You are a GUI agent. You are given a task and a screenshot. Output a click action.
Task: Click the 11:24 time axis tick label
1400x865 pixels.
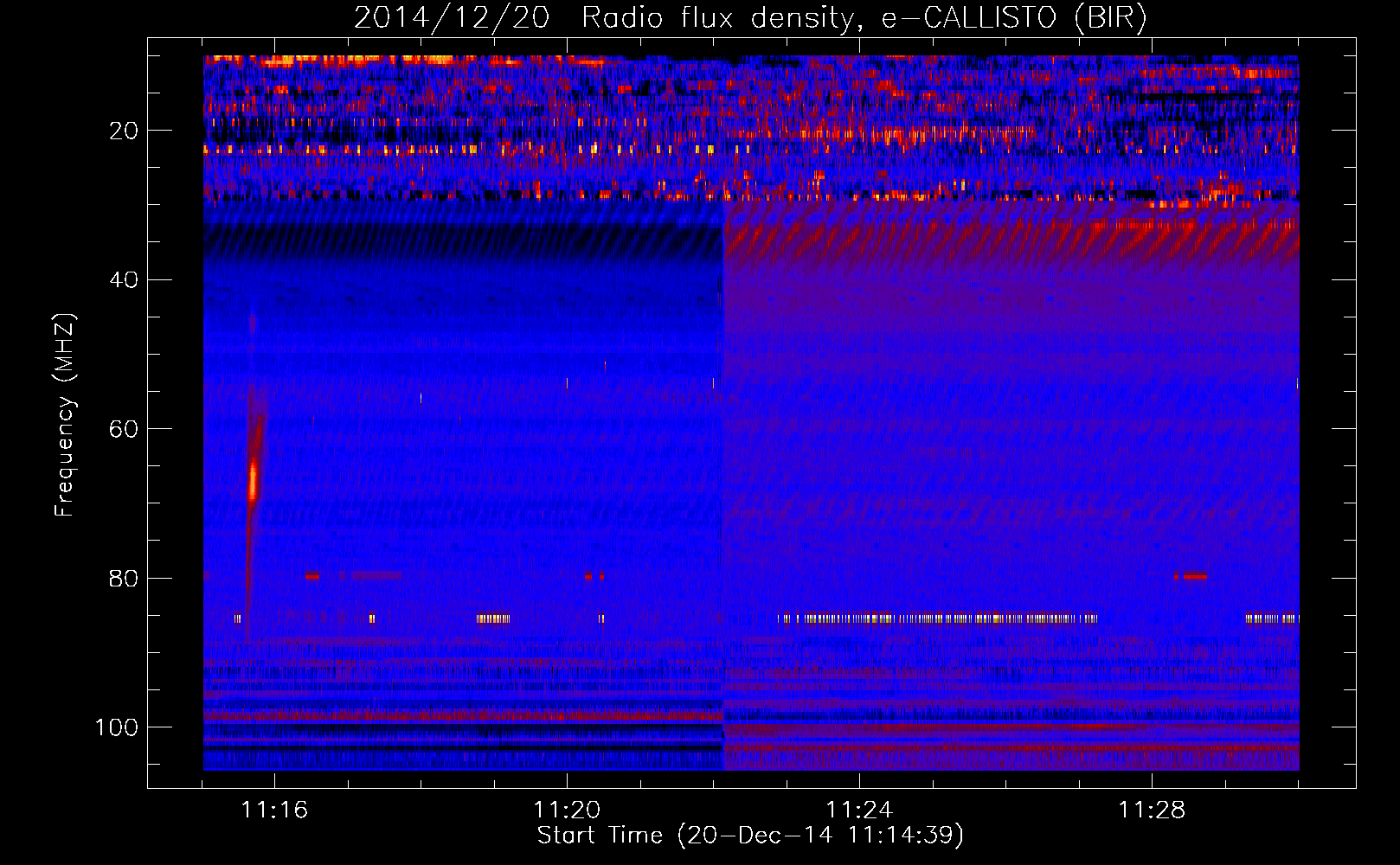coord(859,810)
